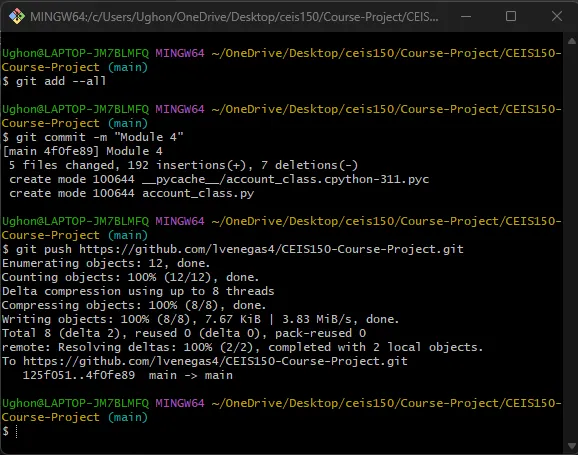Click '125f051..4f0fe89 main -> main' line
This screenshot has width=578, height=455.
pyautogui.click(x=128, y=375)
